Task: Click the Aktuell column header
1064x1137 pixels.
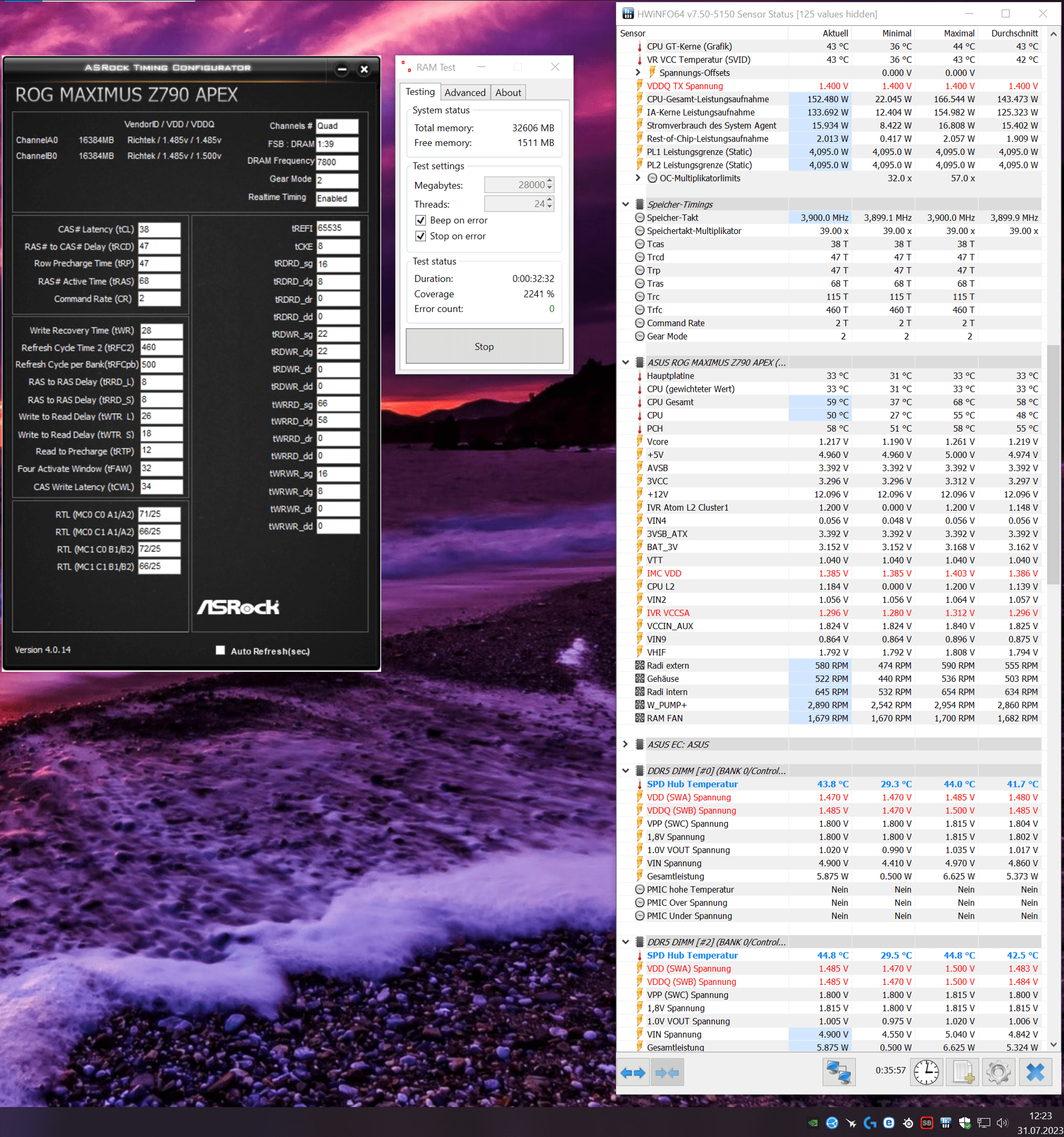Action: [819, 33]
